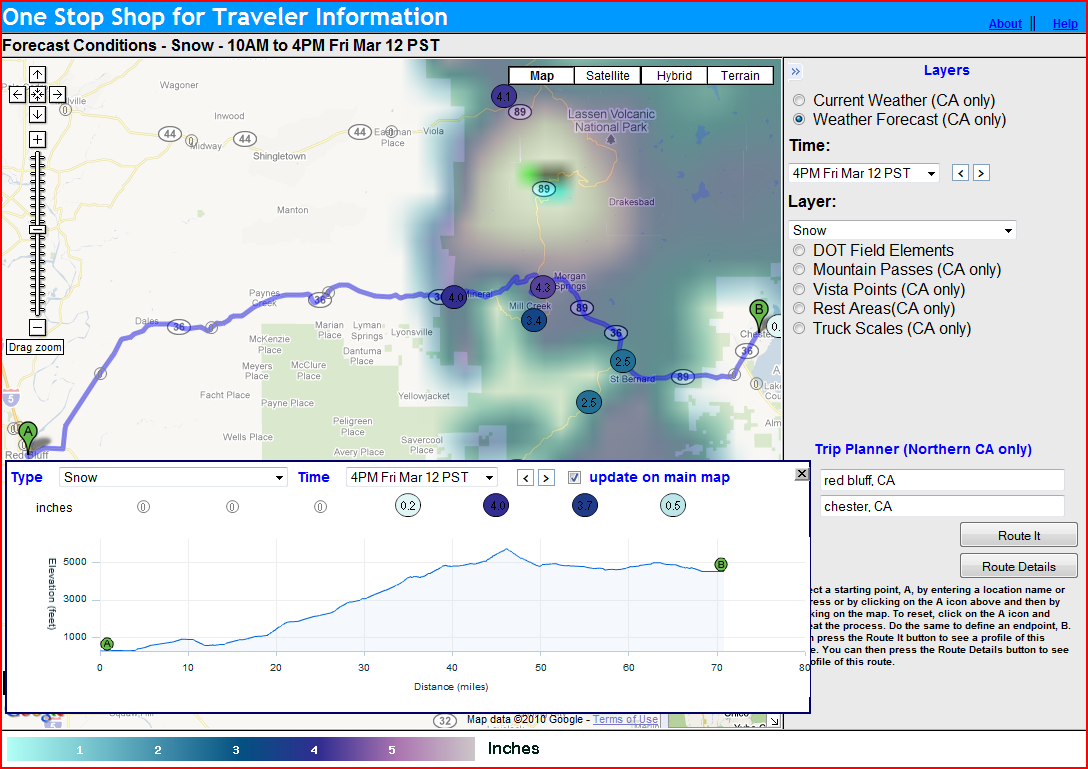This screenshot has width=1088, height=769.
Task: Click the map zoom level slider
Action: (x=37, y=230)
